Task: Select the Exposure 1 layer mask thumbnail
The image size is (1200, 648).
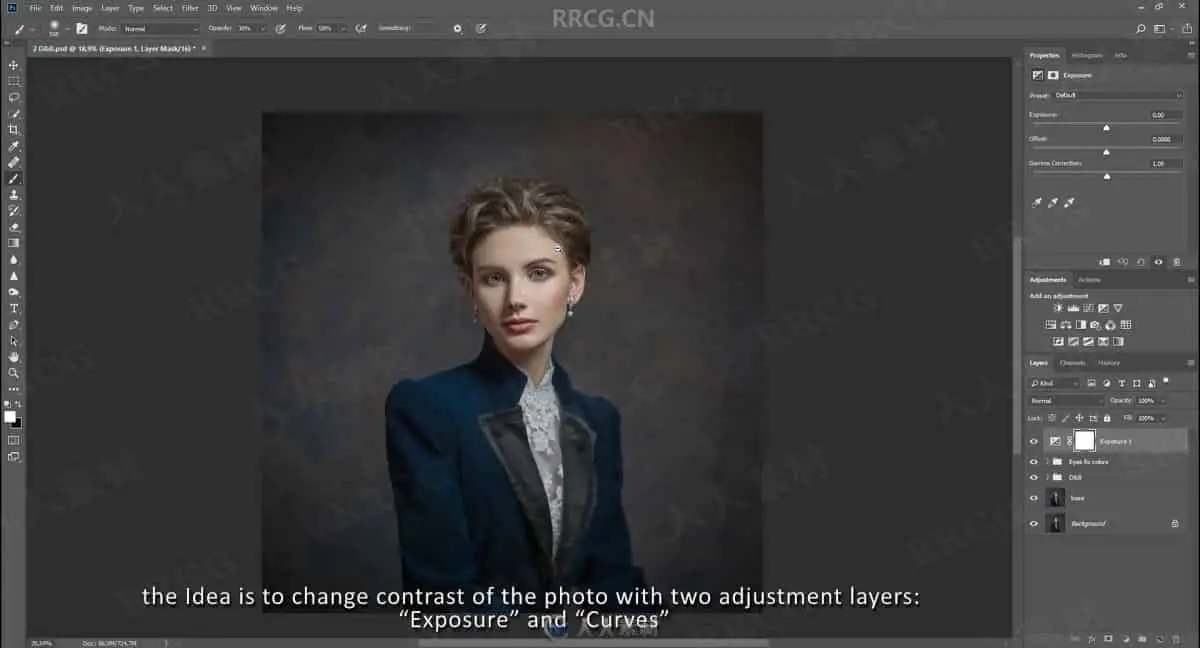Action: pos(1084,441)
